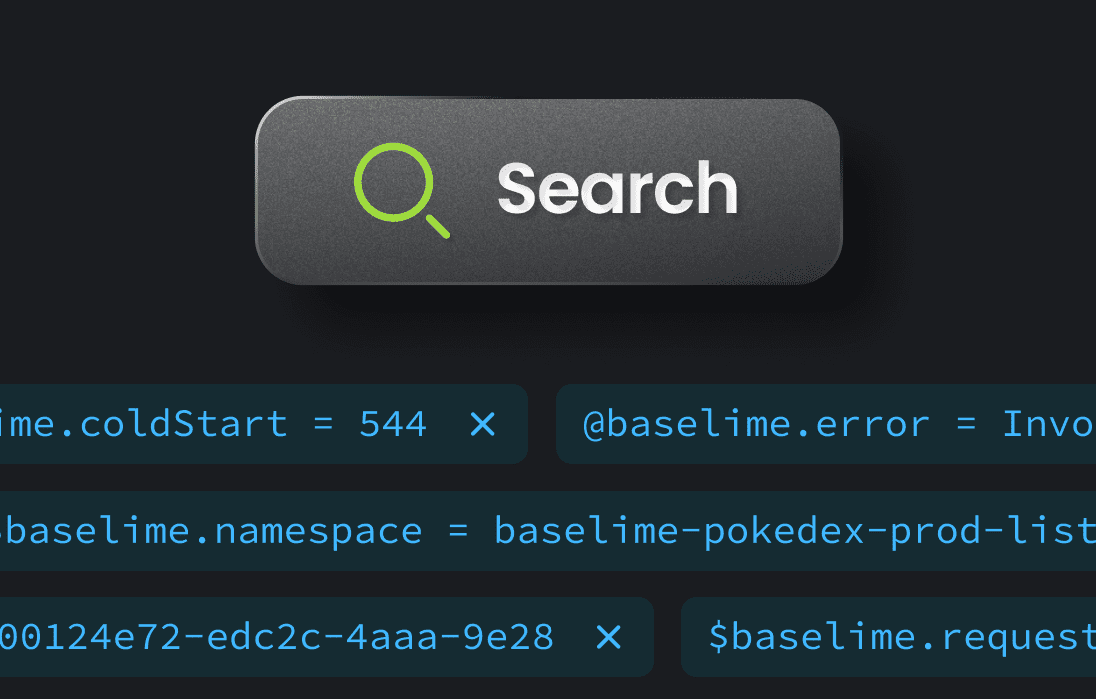Viewport: 1096px width, 699px height.
Task: Select the baselime.namespace filter key
Action: (212, 531)
